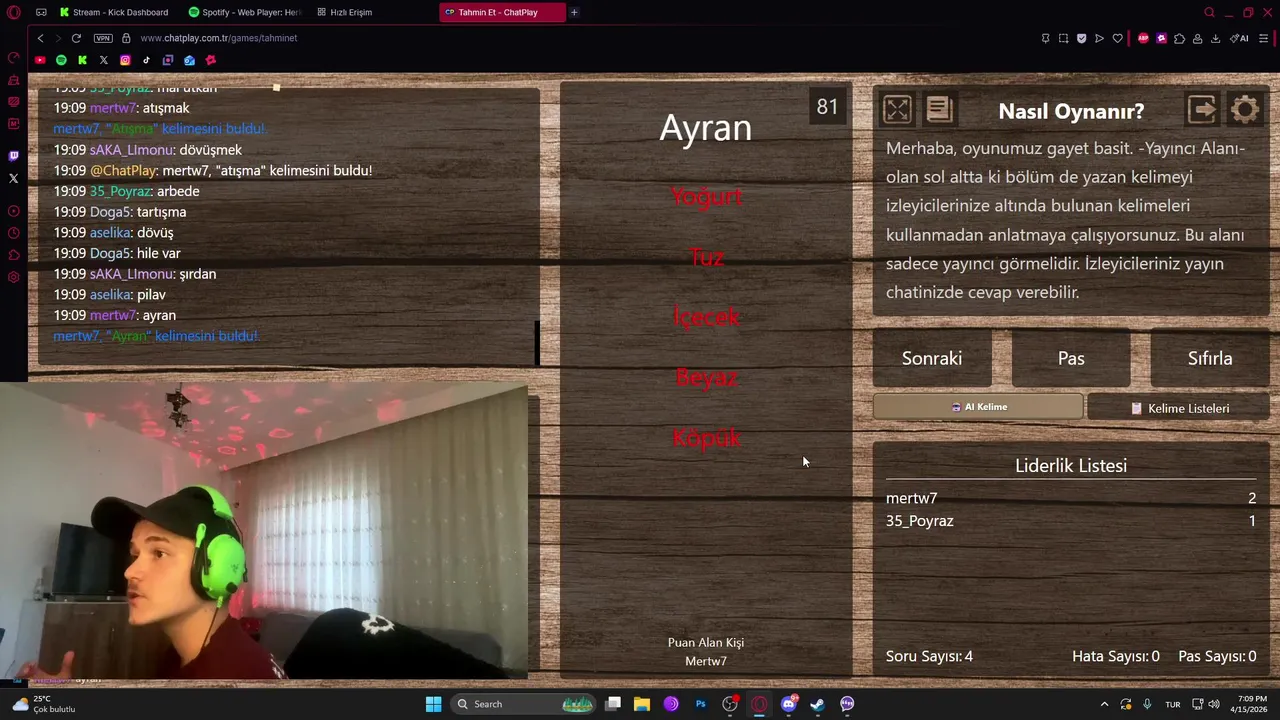Open a new tab with plus button

tap(574, 12)
